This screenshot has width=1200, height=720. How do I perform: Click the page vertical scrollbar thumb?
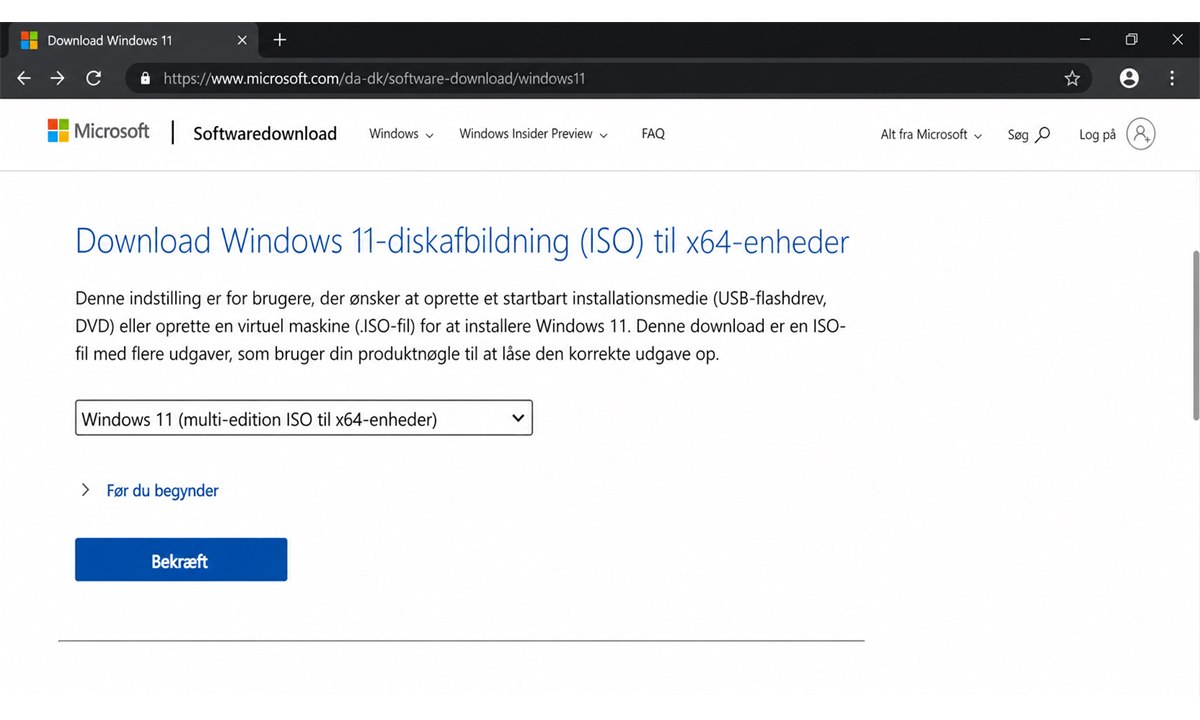pyautogui.click(x=1194, y=334)
